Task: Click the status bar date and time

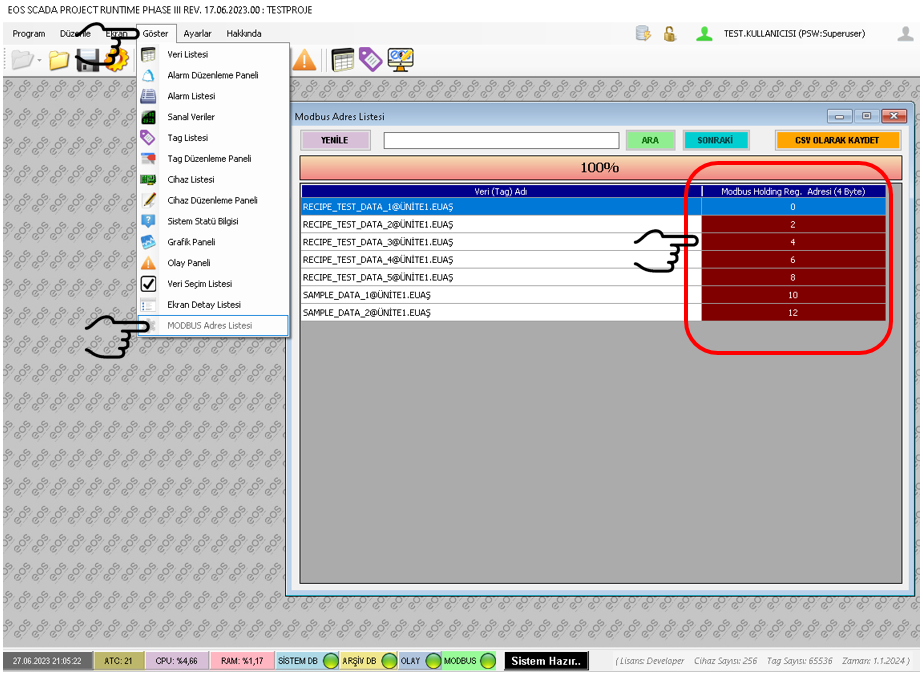Action: [48, 661]
